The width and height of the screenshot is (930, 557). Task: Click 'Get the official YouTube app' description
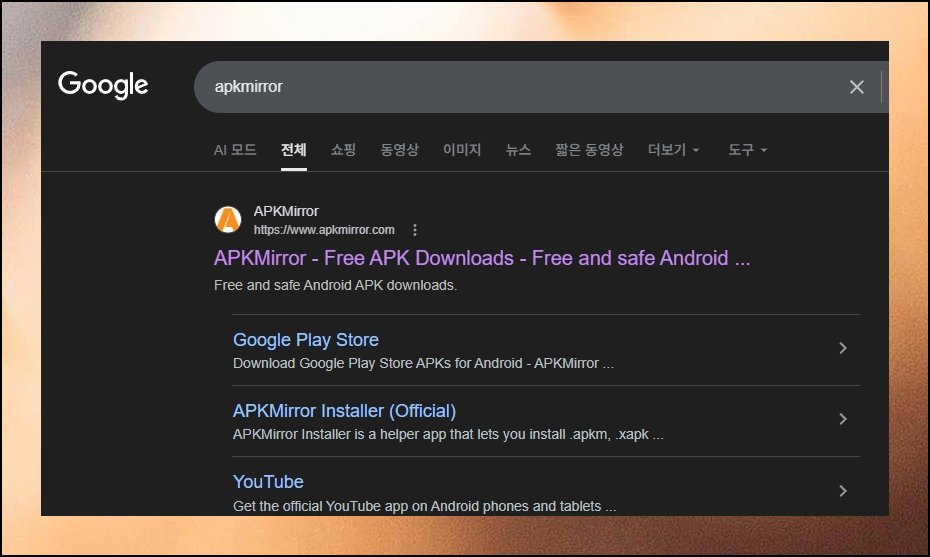[424, 506]
